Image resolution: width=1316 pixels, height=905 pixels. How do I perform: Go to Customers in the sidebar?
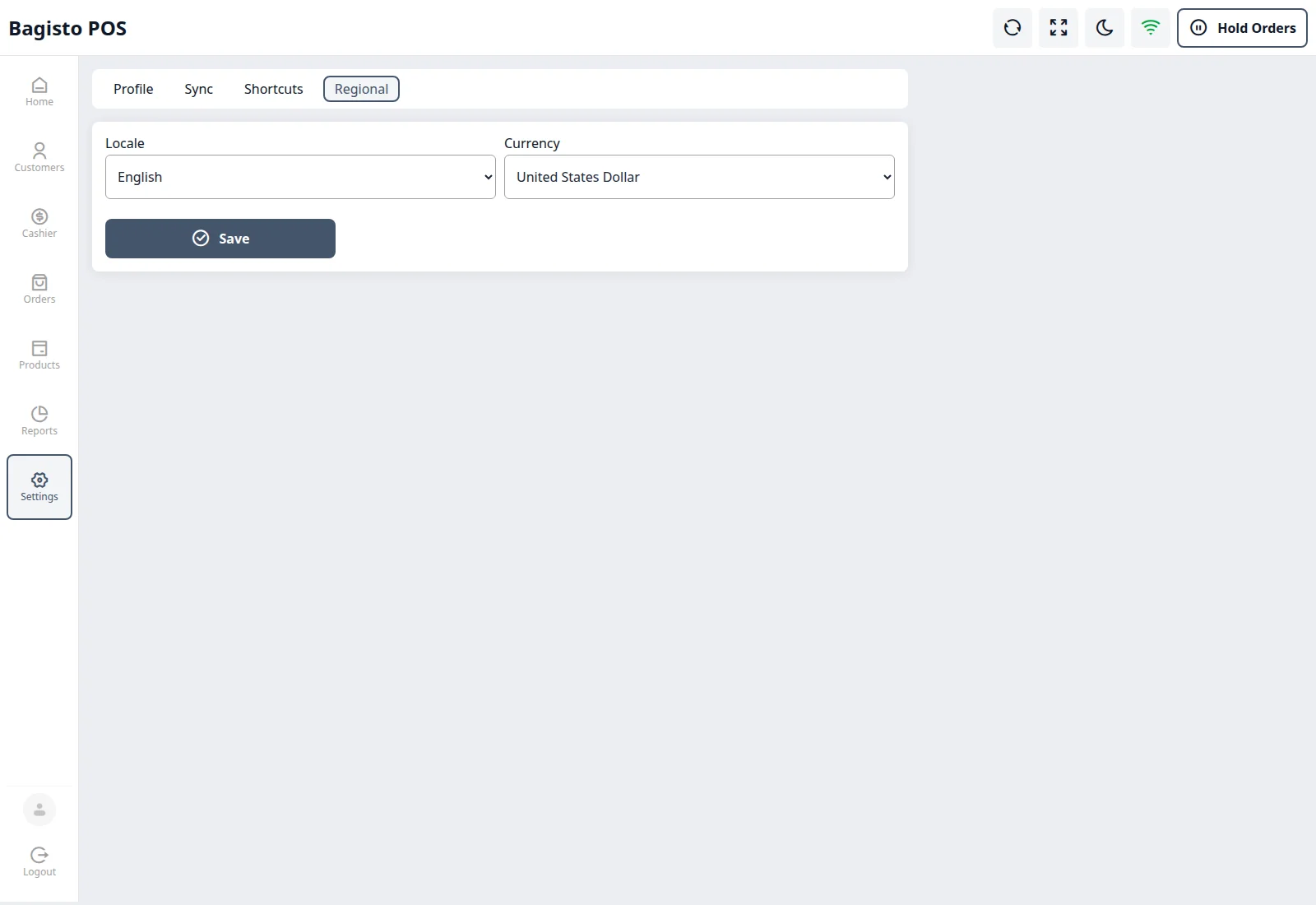point(39,158)
